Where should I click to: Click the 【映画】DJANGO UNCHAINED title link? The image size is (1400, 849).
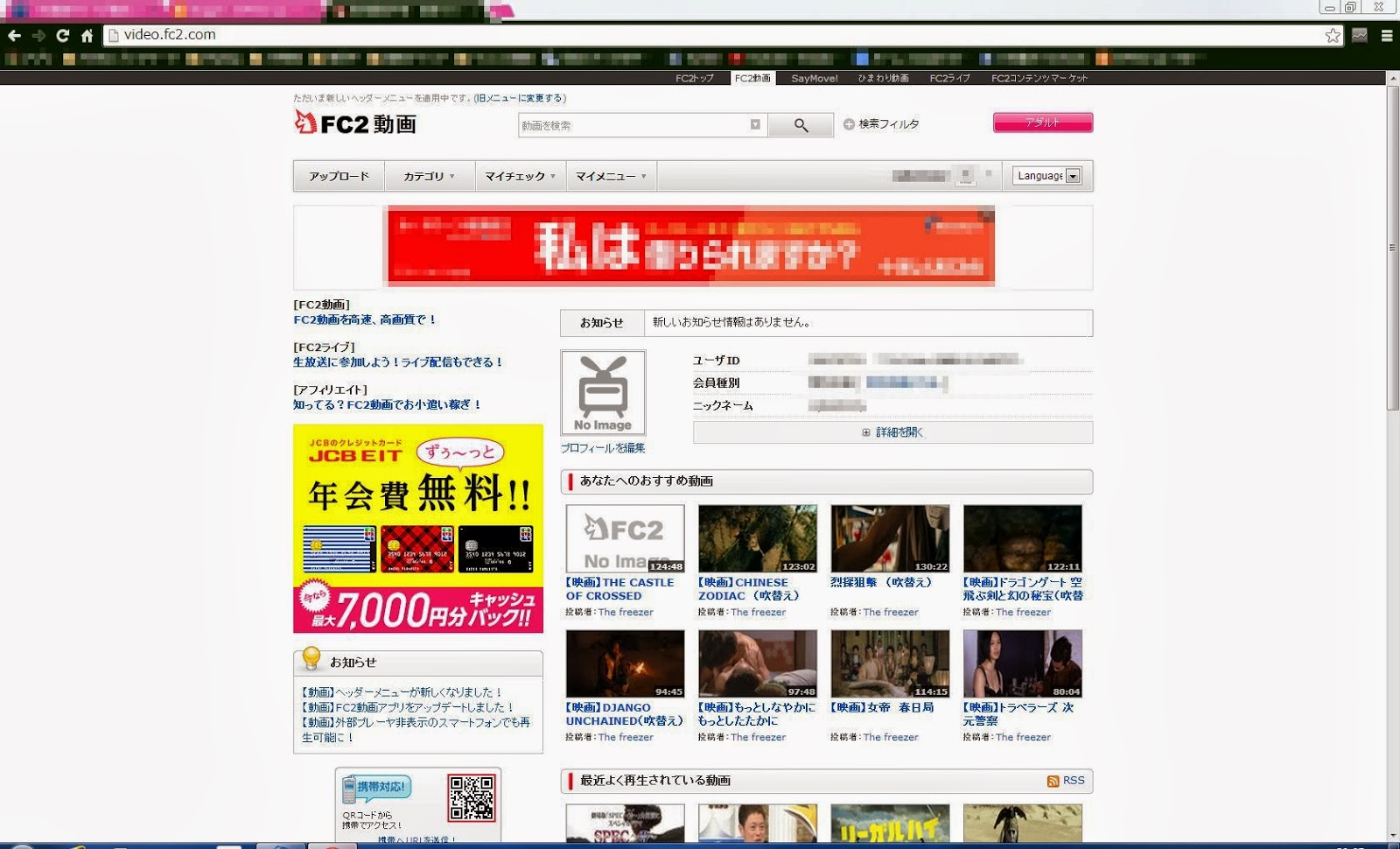click(x=624, y=714)
